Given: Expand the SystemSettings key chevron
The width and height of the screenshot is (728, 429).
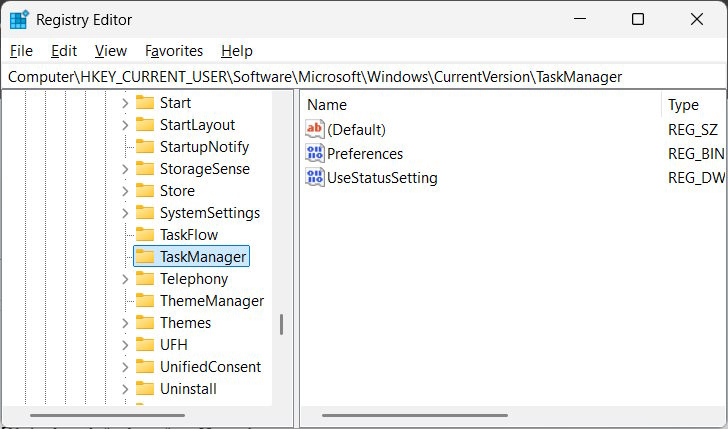Looking at the screenshot, I should [x=125, y=213].
